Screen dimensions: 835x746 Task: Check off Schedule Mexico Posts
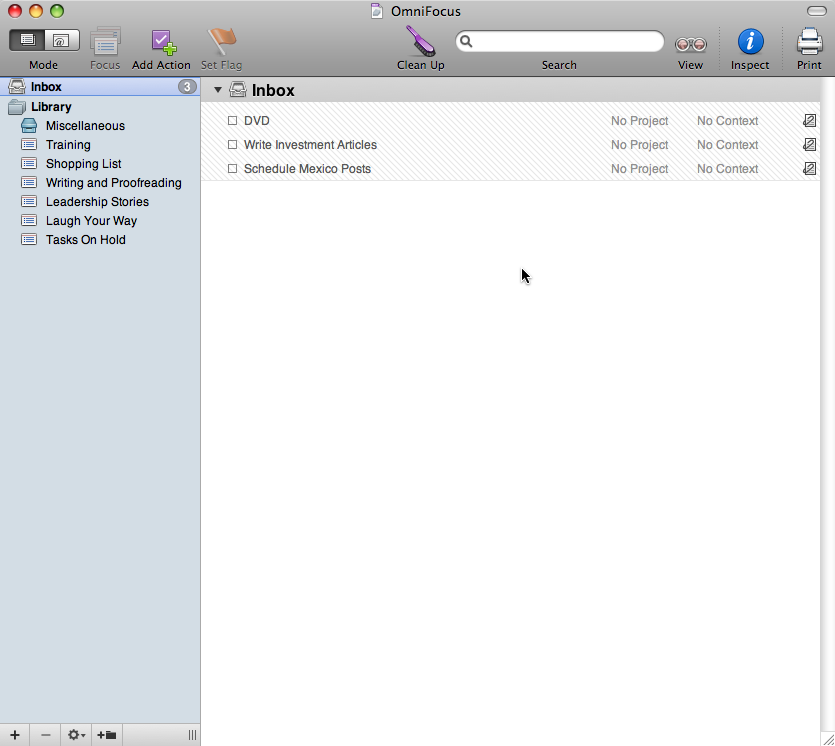coord(232,169)
